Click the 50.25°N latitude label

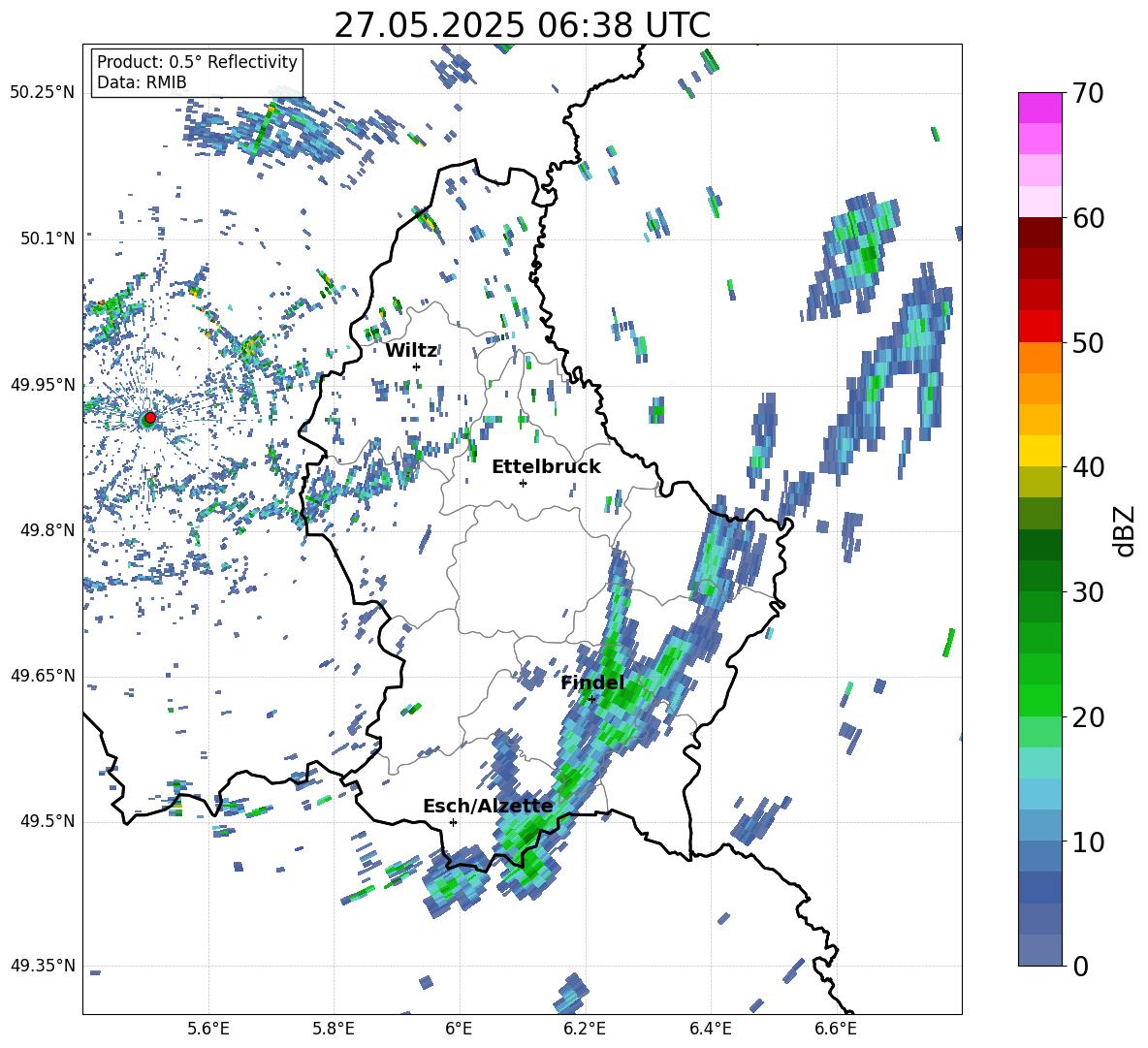pos(42,93)
